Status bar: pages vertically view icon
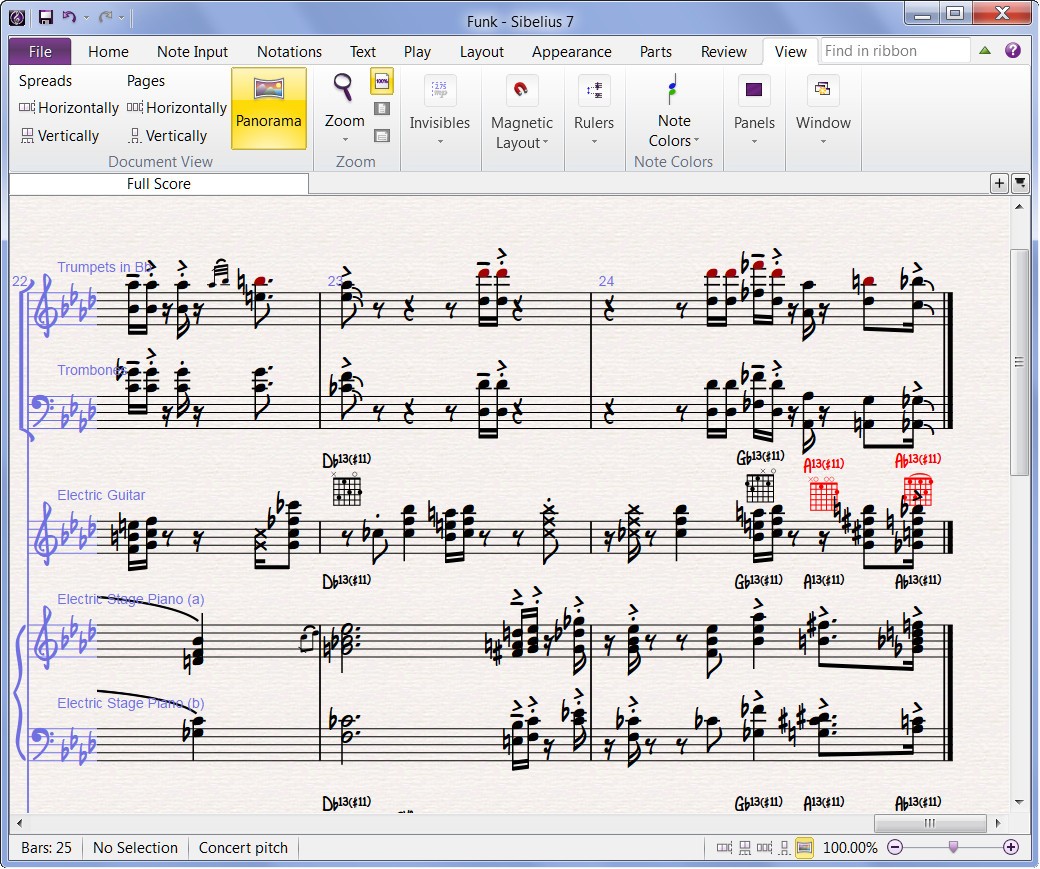The width and height of the screenshot is (1040, 869). pyautogui.click(x=784, y=848)
